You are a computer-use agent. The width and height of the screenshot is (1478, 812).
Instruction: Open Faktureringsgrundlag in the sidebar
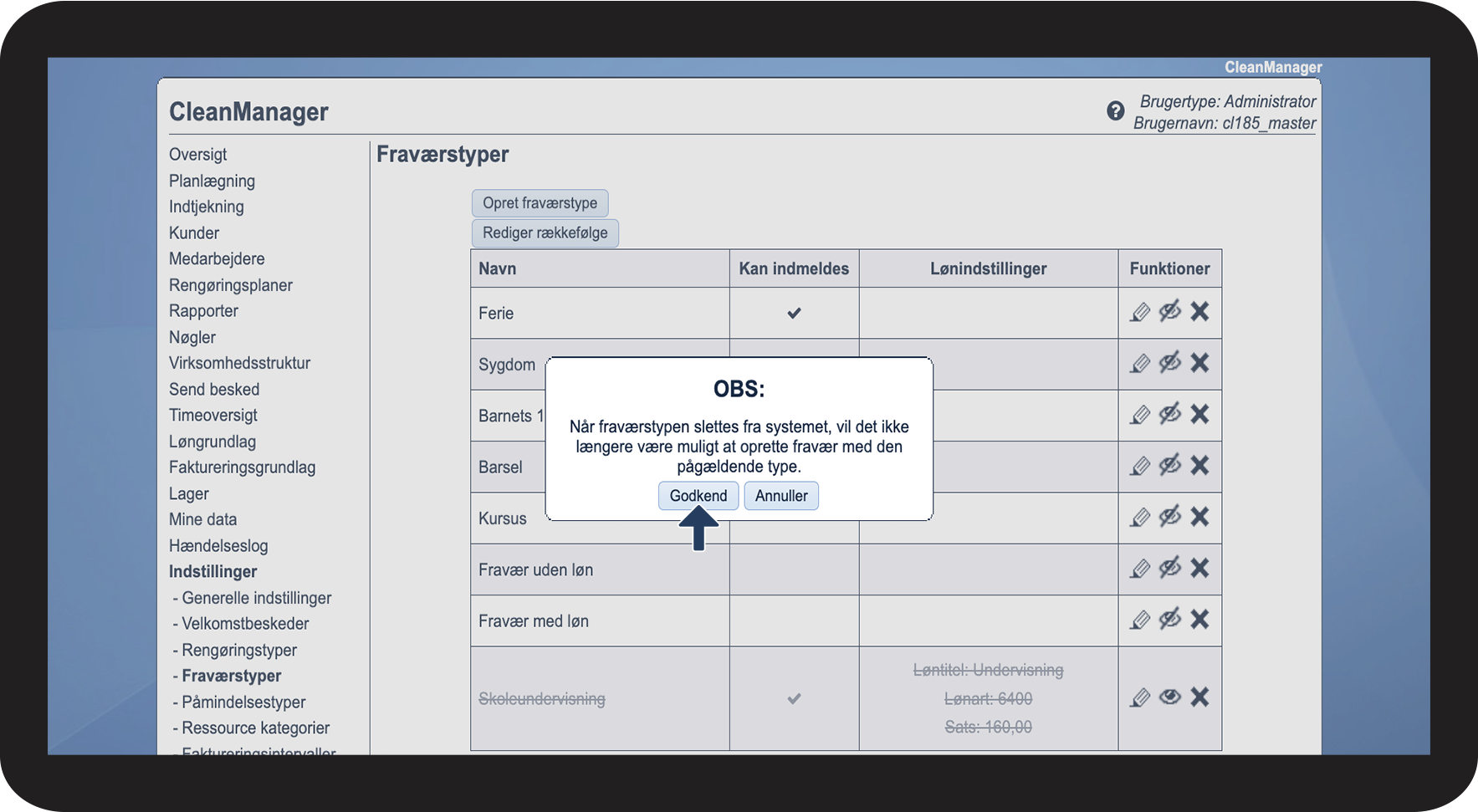pyautogui.click(x=243, y=468)
